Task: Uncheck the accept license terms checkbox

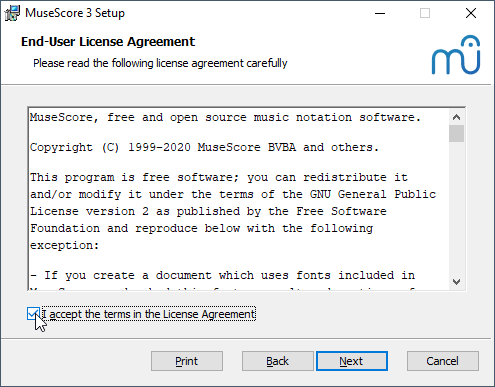Action: [33, 314]
